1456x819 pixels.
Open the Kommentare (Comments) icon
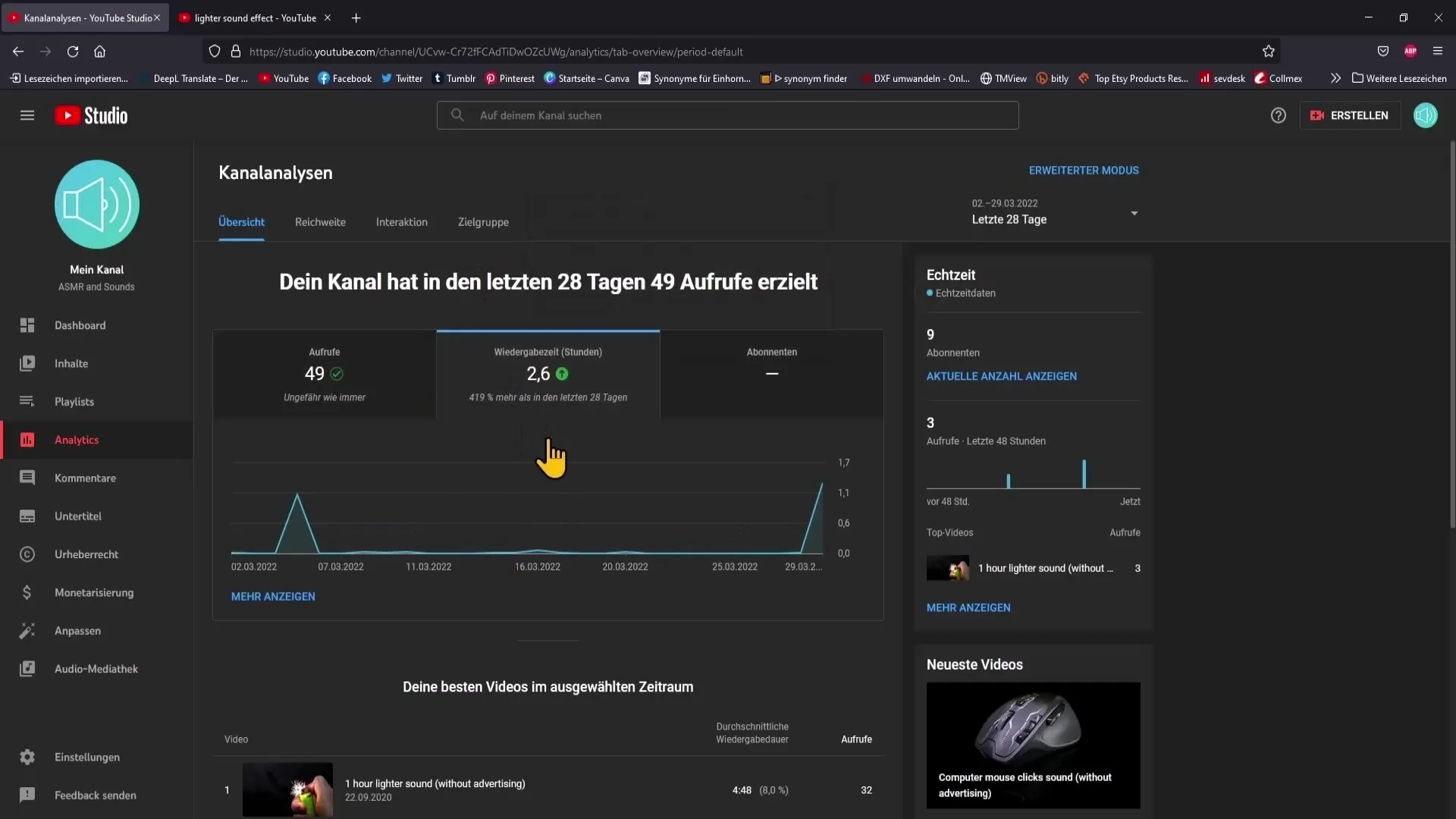[27, 478]
